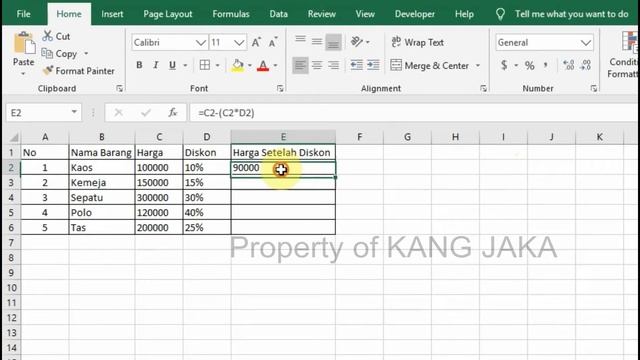Screen dimensions: 640x360
Task: Copy the selected cell
Action: point(59,53)
